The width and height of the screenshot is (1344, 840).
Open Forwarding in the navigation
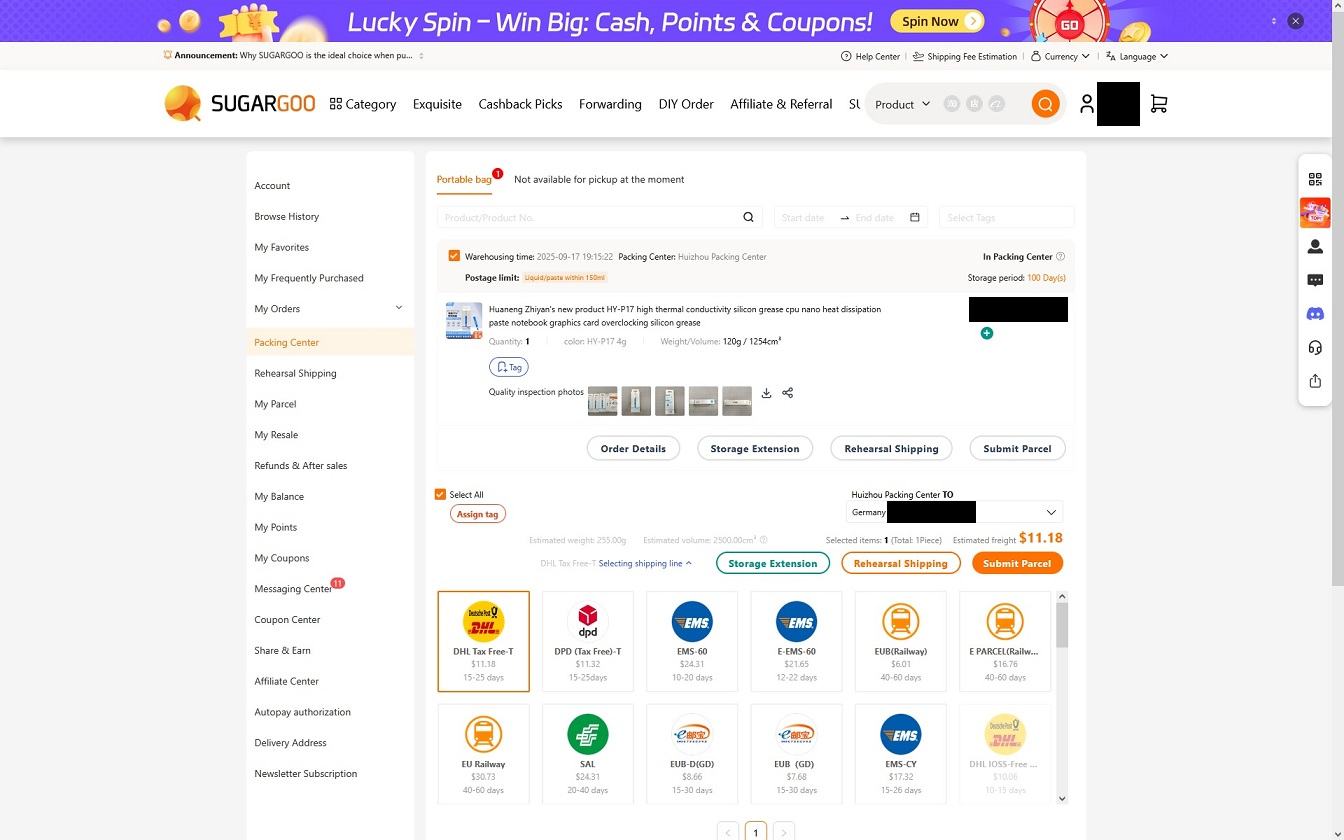tap(610, 104)
